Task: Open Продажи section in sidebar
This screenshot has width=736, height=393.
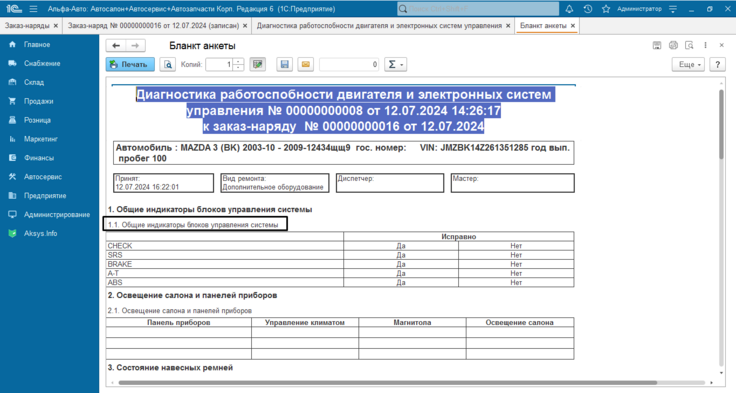Action: 38,101
